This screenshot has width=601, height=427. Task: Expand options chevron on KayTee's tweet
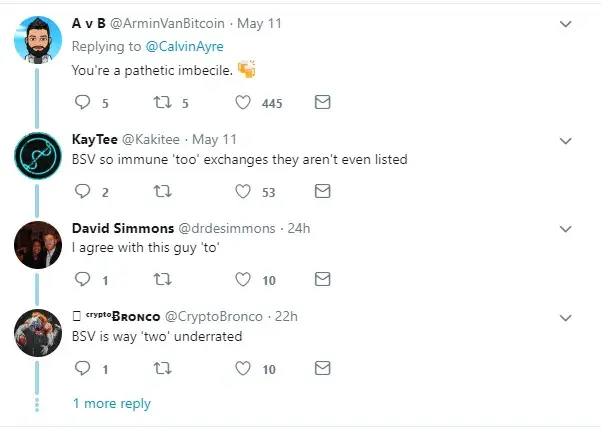[x=565, y=140]
